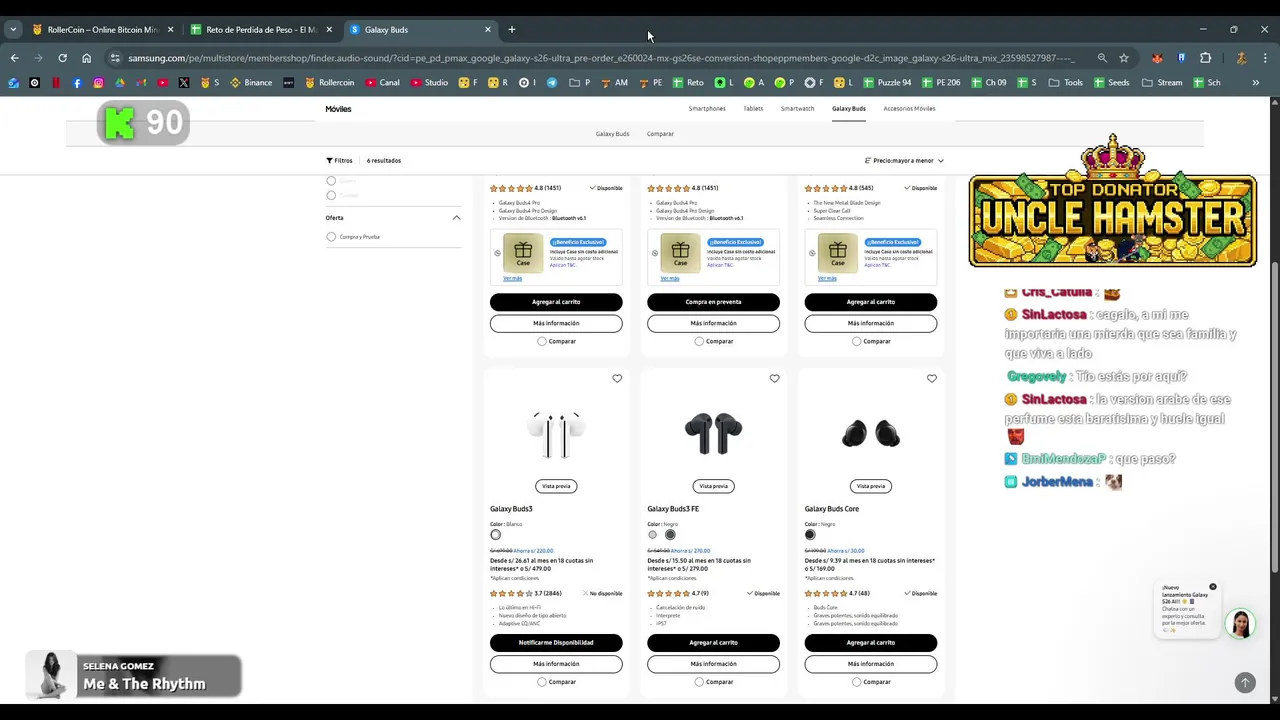
Task: Open Más información for Galaxy Buds Core
Action: pos(871,664)
